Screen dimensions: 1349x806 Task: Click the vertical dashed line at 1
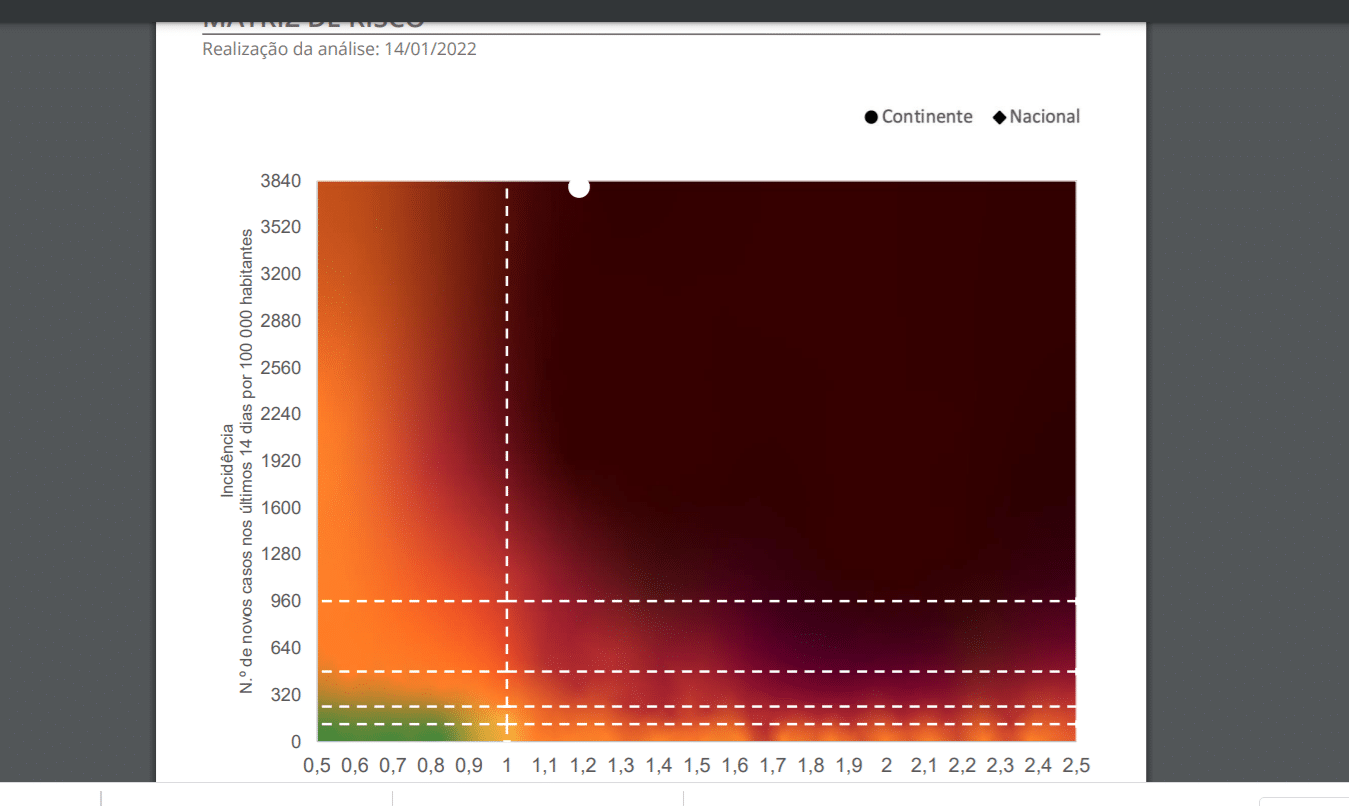coord(507,400)
